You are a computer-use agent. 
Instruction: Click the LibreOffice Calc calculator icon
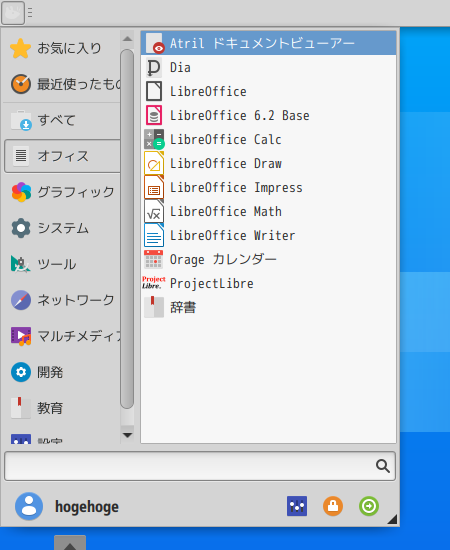click(154, 139)
